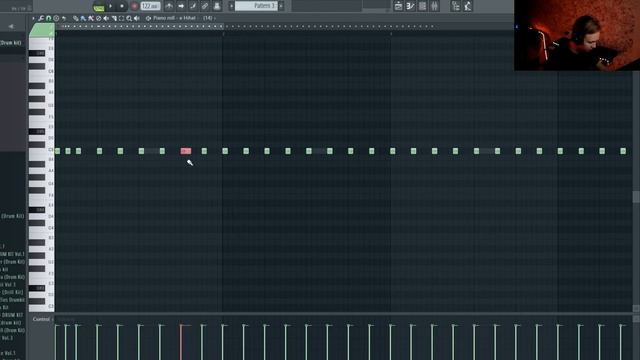Click the C5 piano key
640x360 pixels.
click(x=41, y=151)
